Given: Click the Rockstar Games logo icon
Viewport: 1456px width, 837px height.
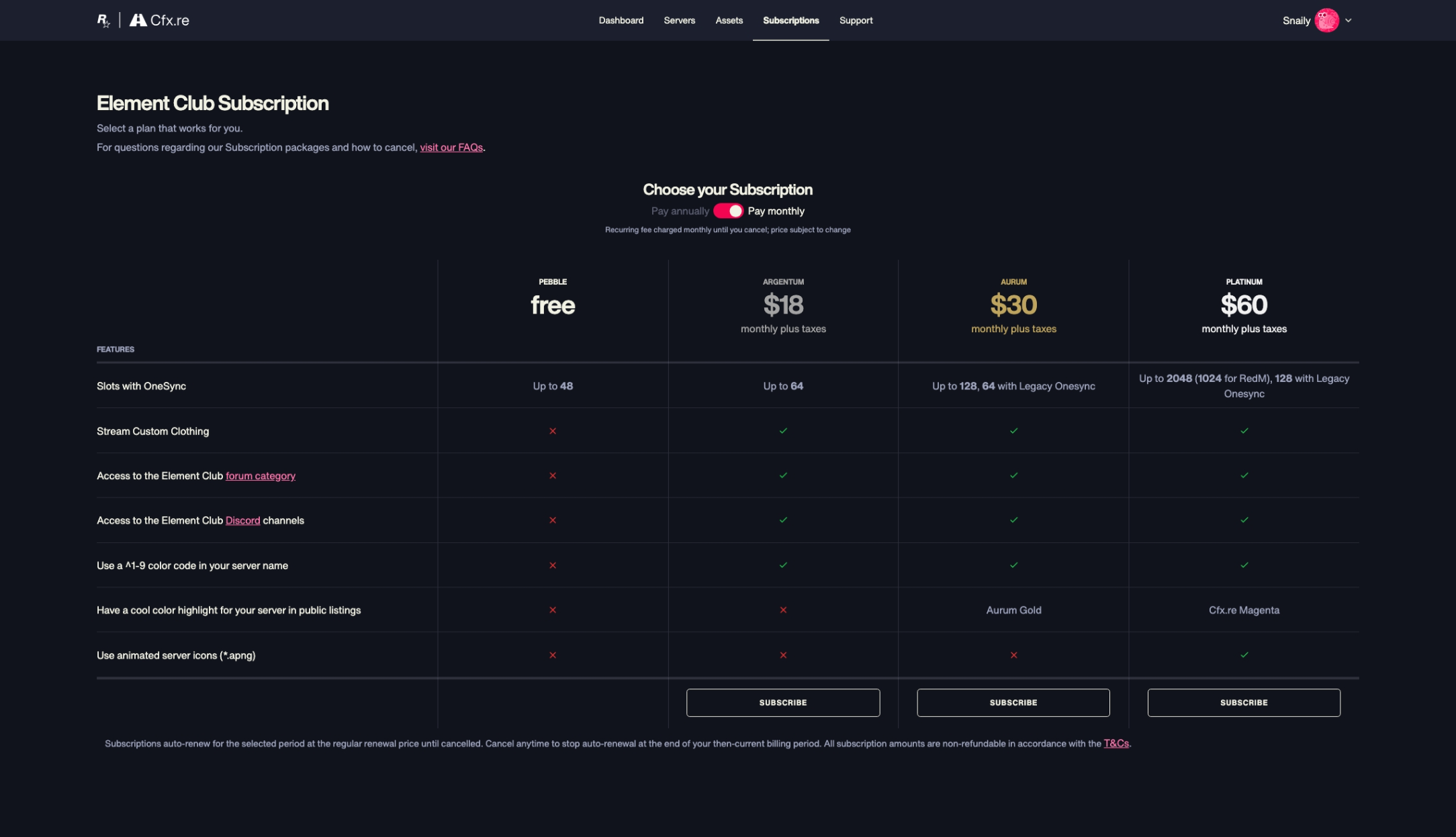Looking at the screenshot, I should (103, 21).
